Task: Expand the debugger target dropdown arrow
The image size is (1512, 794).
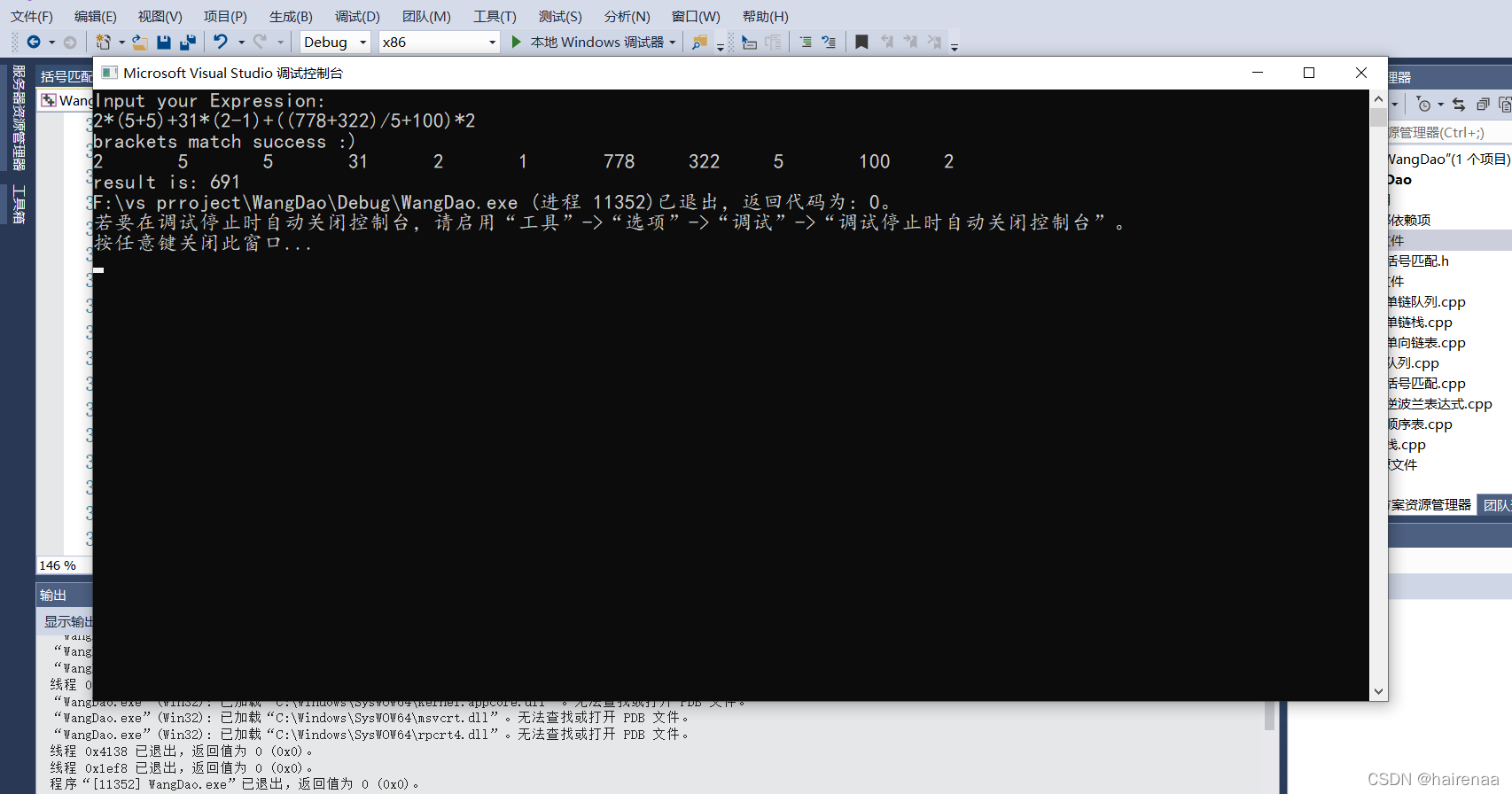Action: [x=673, y=43]
